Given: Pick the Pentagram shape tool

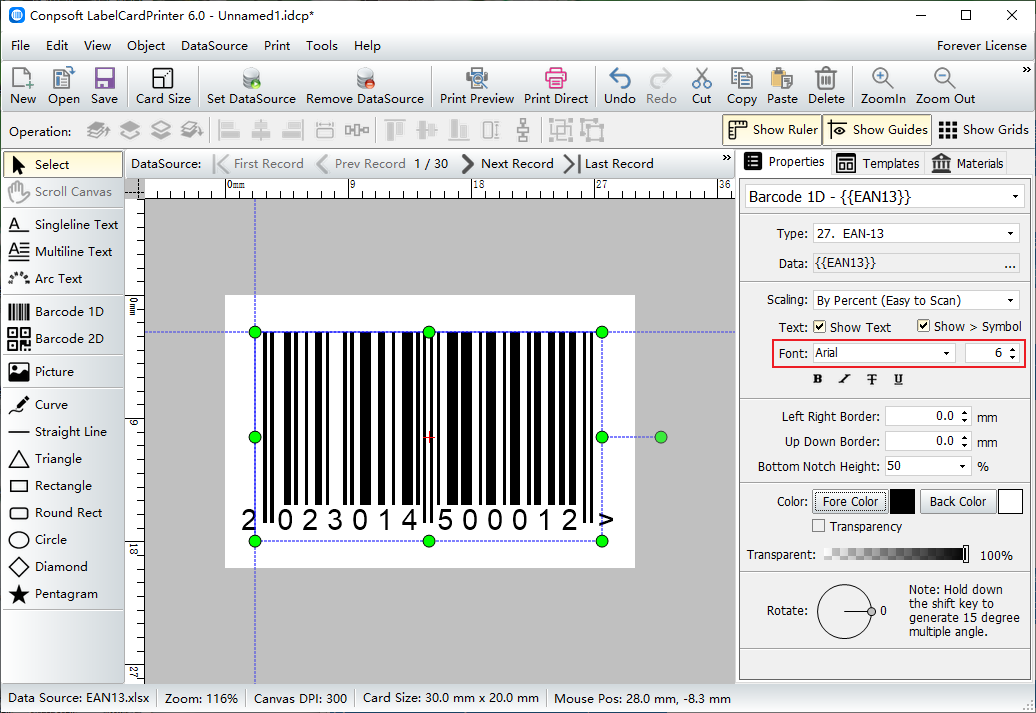Looking at the screenshot, I should pyautogui.click(x=63, y=594).
